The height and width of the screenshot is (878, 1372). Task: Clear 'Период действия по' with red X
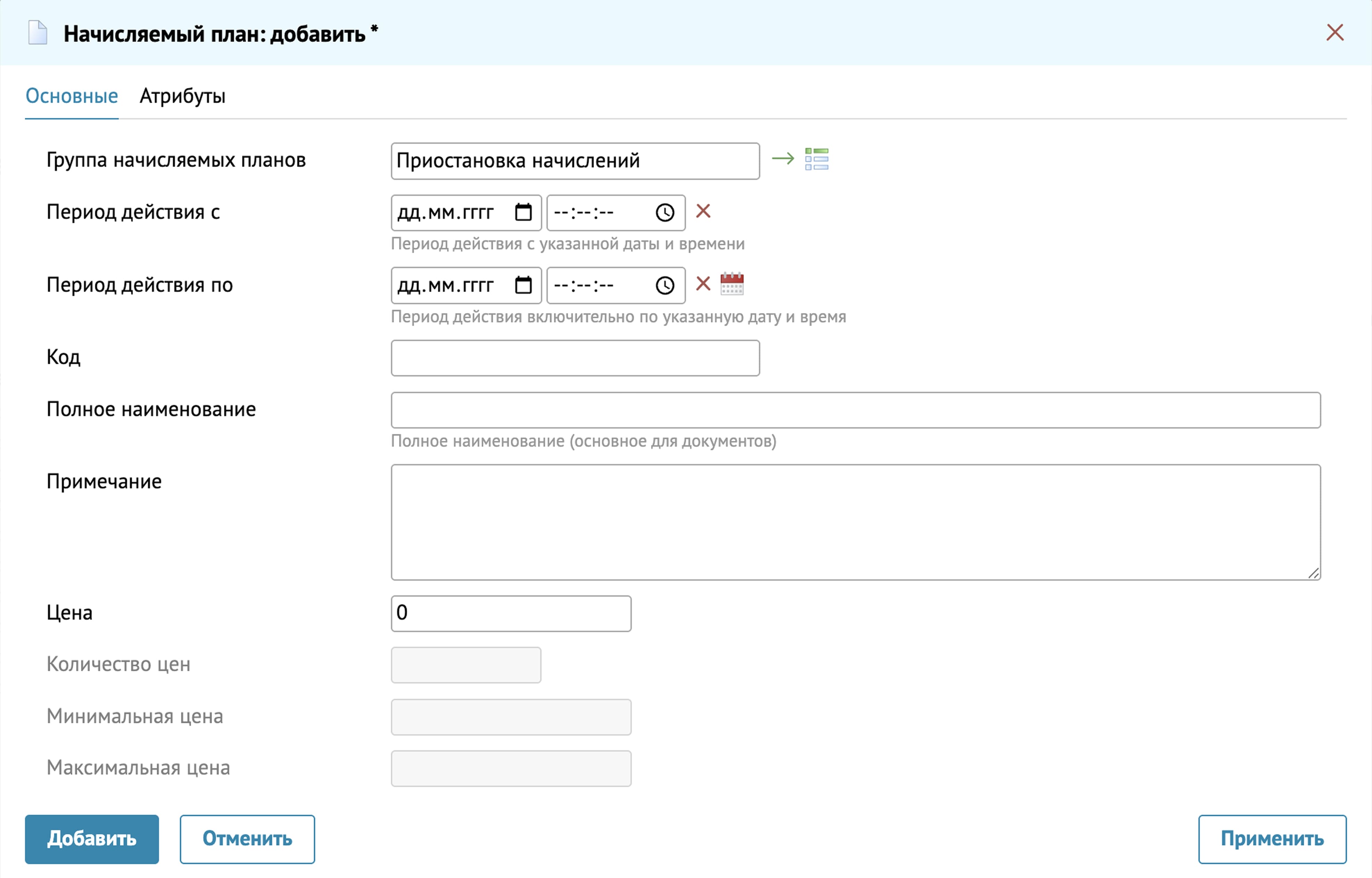[x=703, y=283]
